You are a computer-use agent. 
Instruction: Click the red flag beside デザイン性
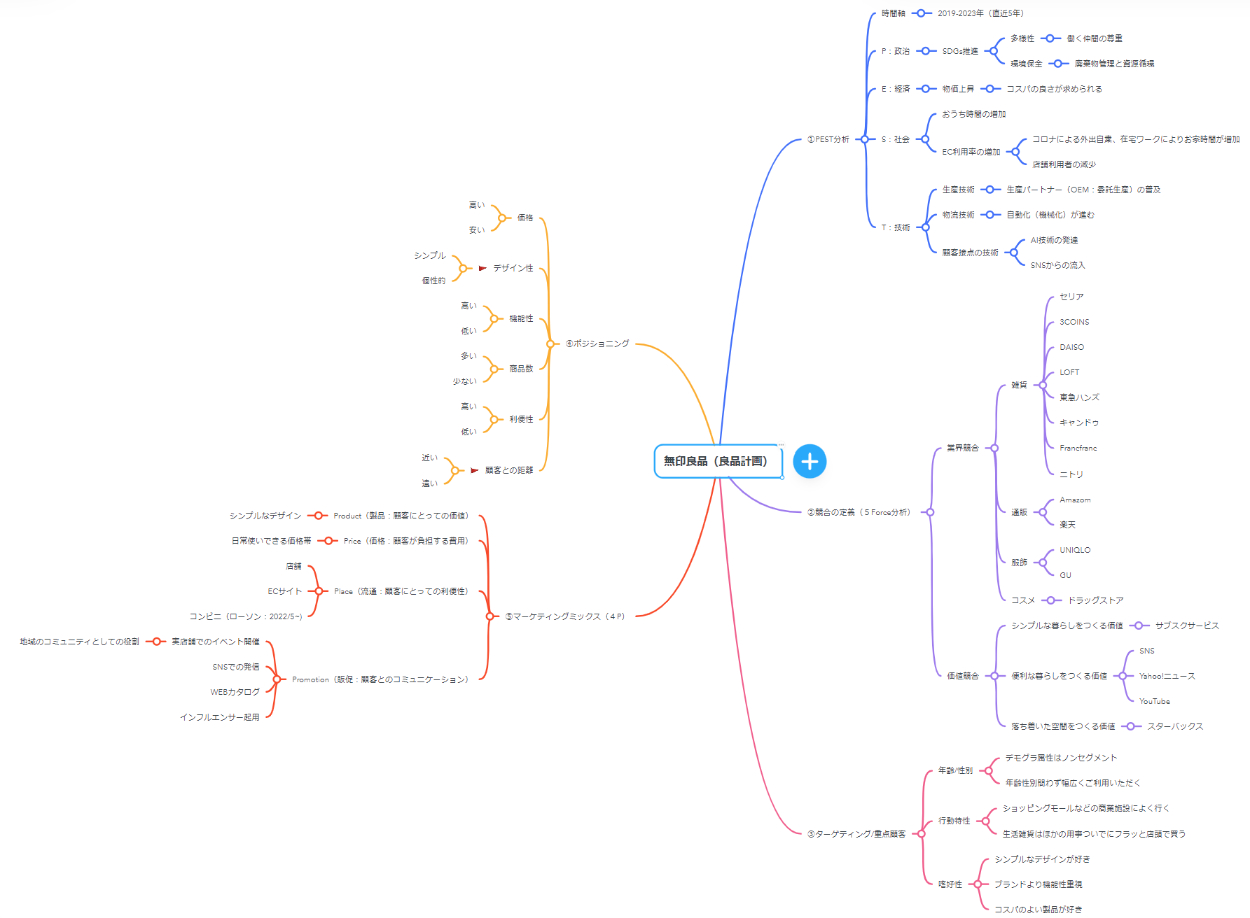(x=482, y=268)
